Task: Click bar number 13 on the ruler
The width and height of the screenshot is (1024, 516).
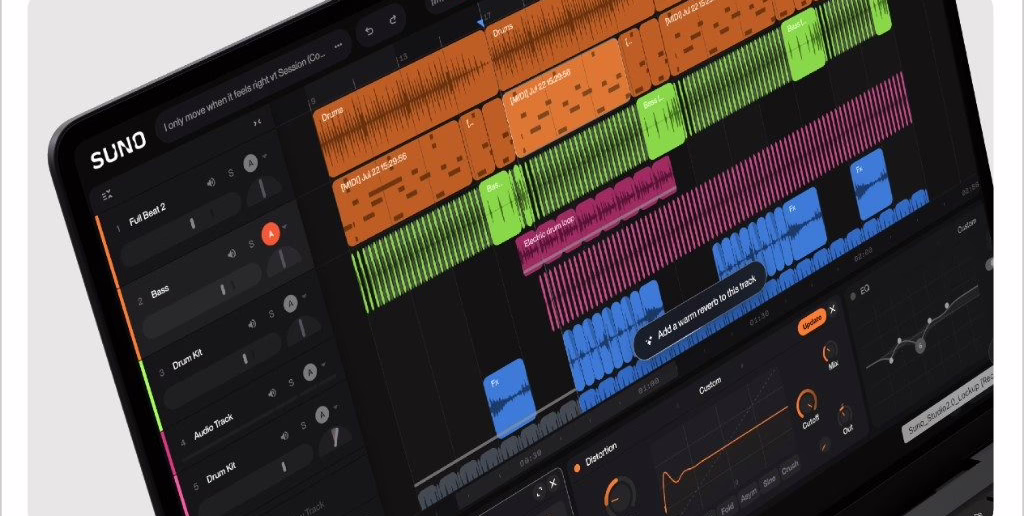Action: coord(403,57)
